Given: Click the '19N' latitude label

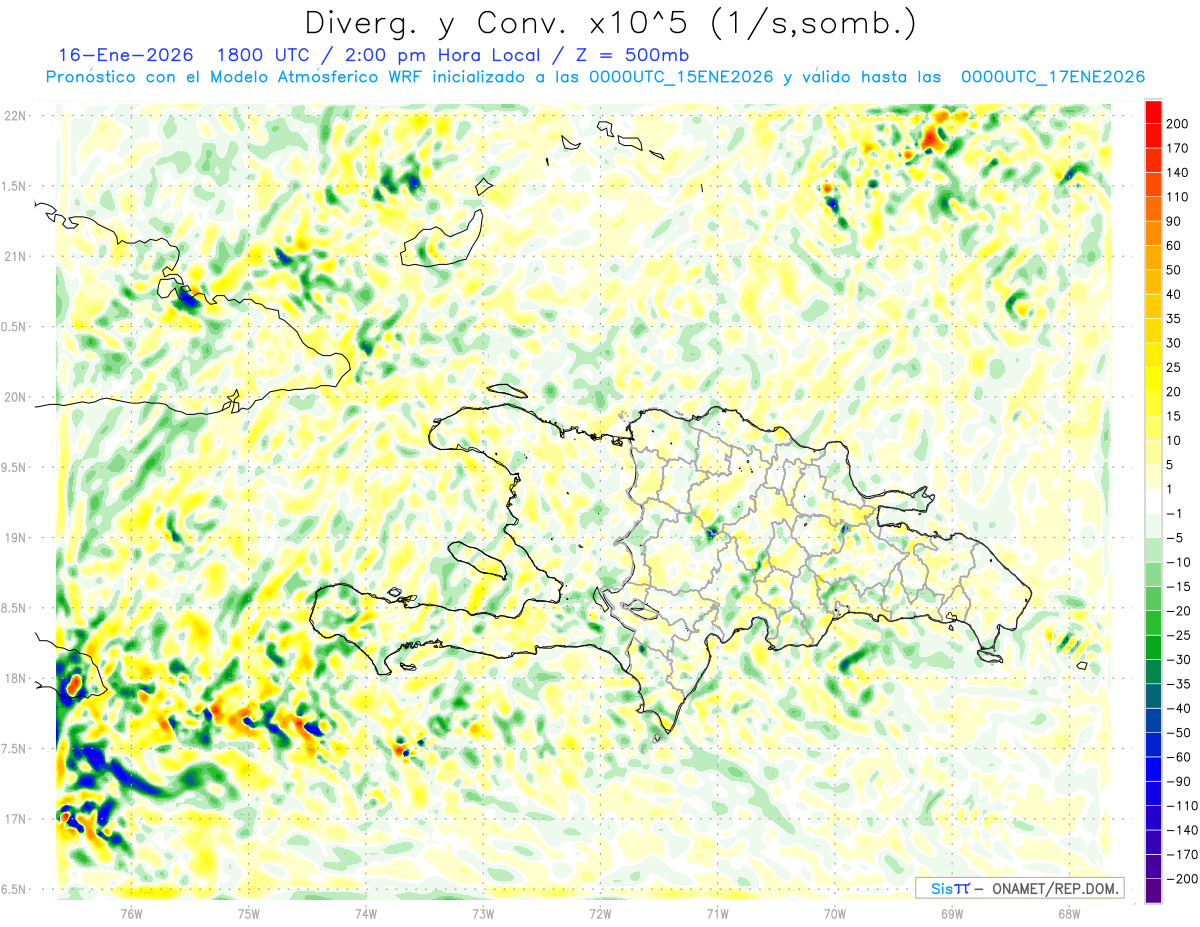Looking at the screenshot, I should [15, 538].
